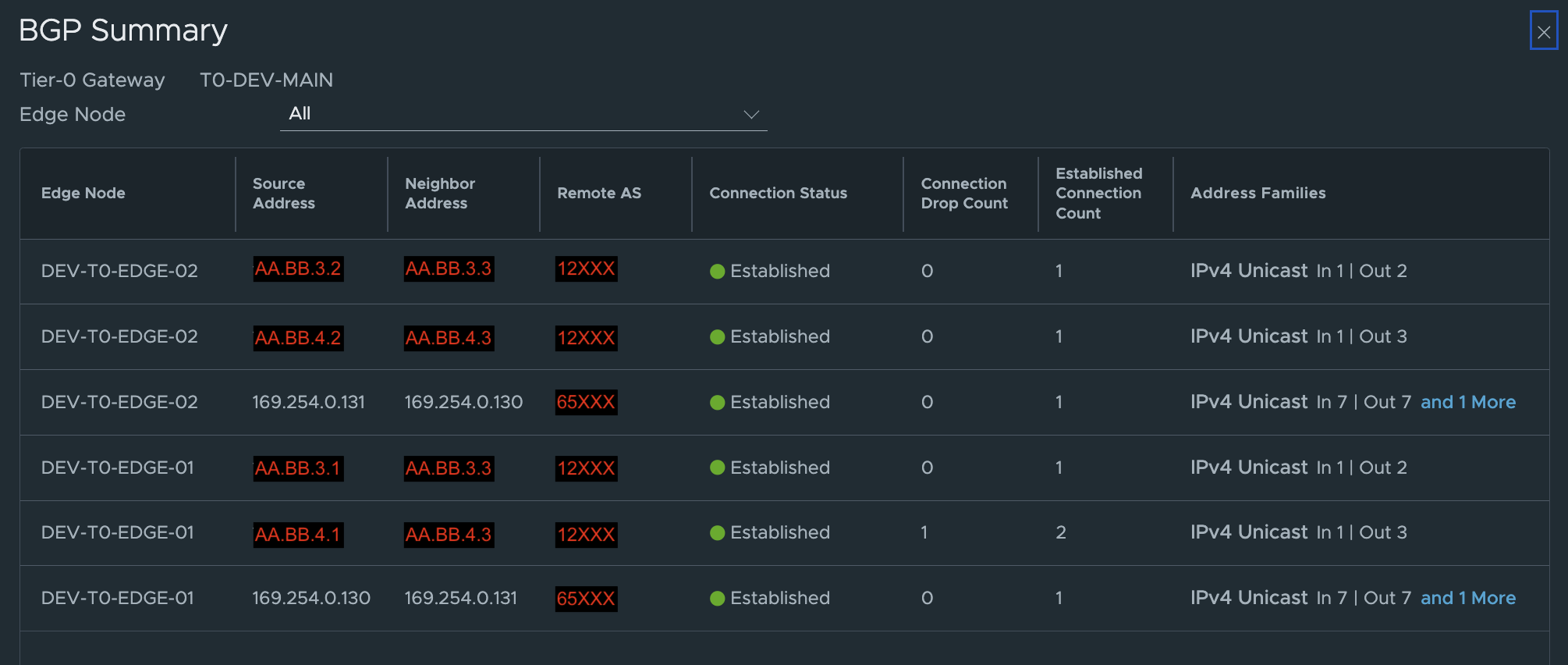1568x665 pixels.
Task: Click 'and 1 More' link for DEV-T0-EDGE-02
Action: coord(1467,402)
